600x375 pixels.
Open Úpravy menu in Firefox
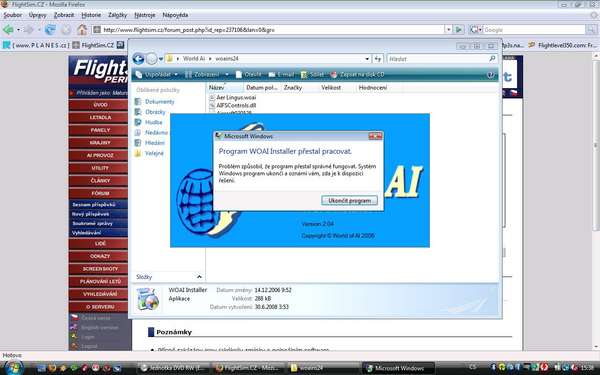[x=38, y=15]
